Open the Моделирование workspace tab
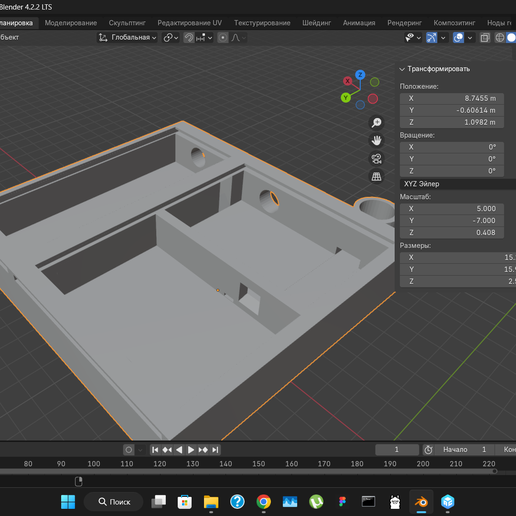 [x=71, y=23]
